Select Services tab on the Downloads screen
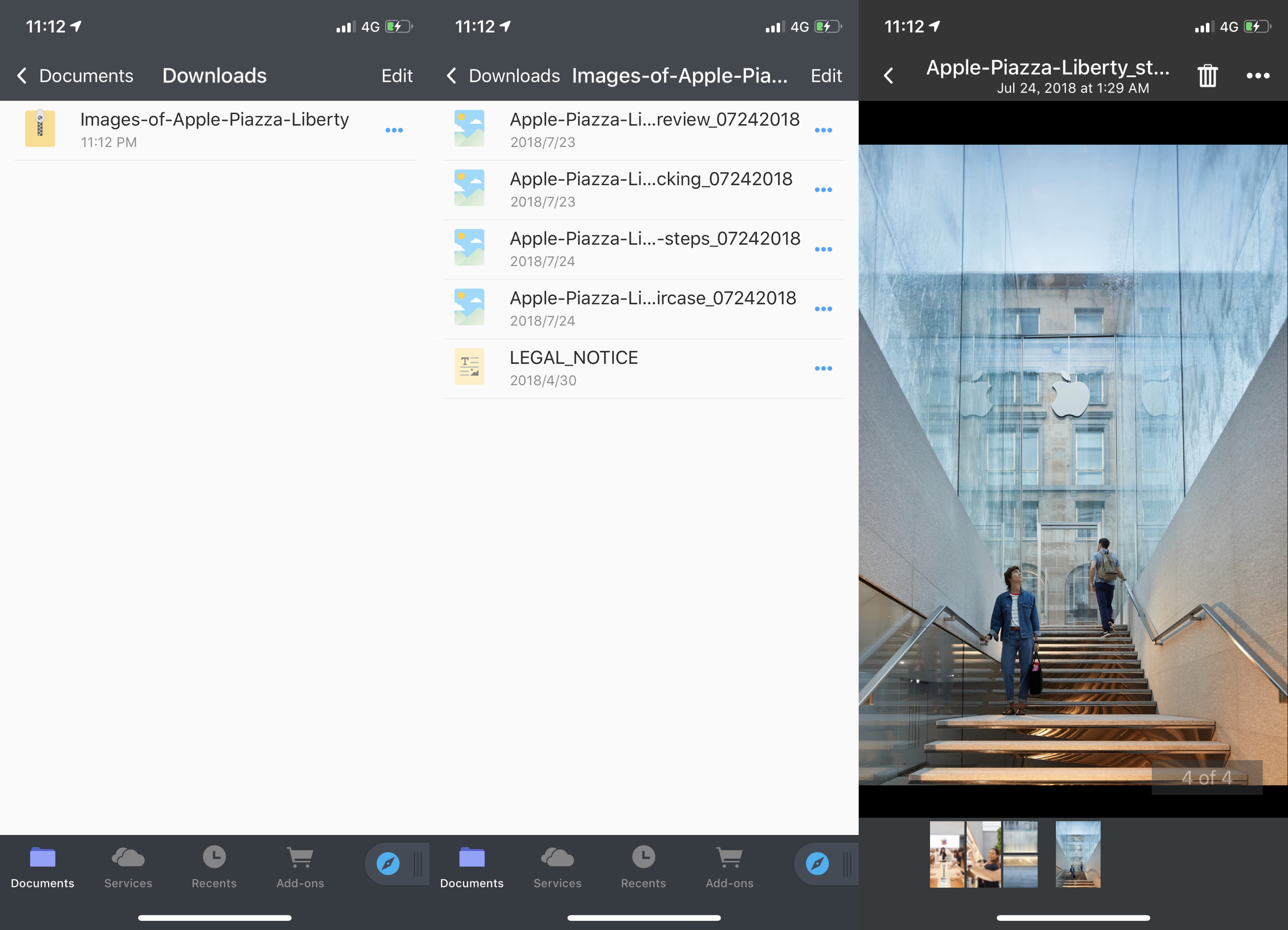 coord(128,867)
